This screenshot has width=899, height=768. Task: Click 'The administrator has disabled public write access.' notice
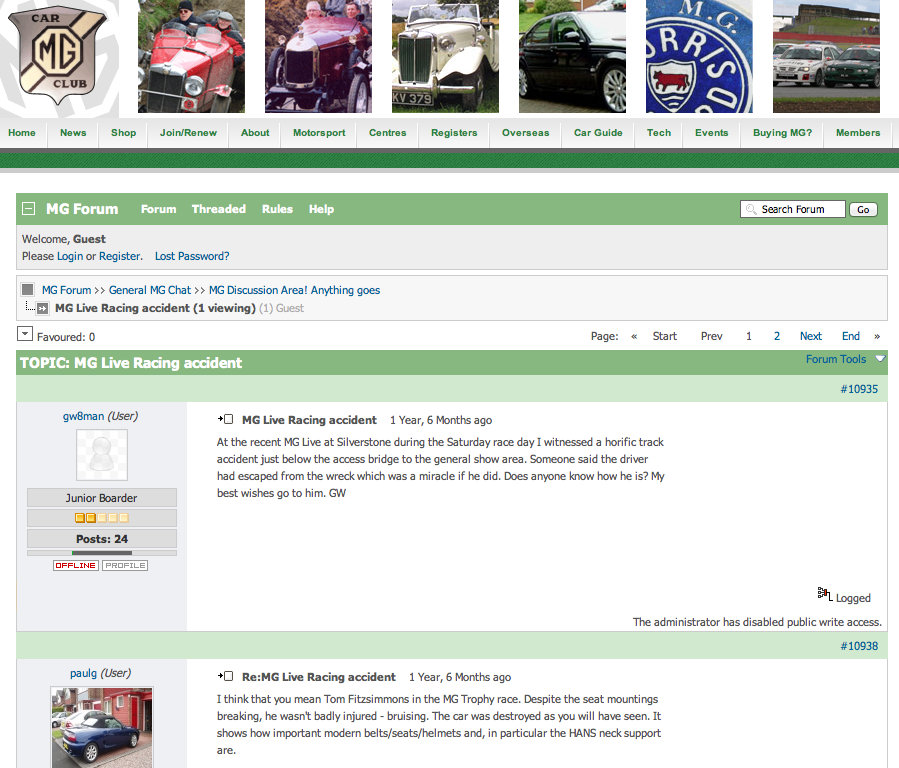tap(757, 622)
